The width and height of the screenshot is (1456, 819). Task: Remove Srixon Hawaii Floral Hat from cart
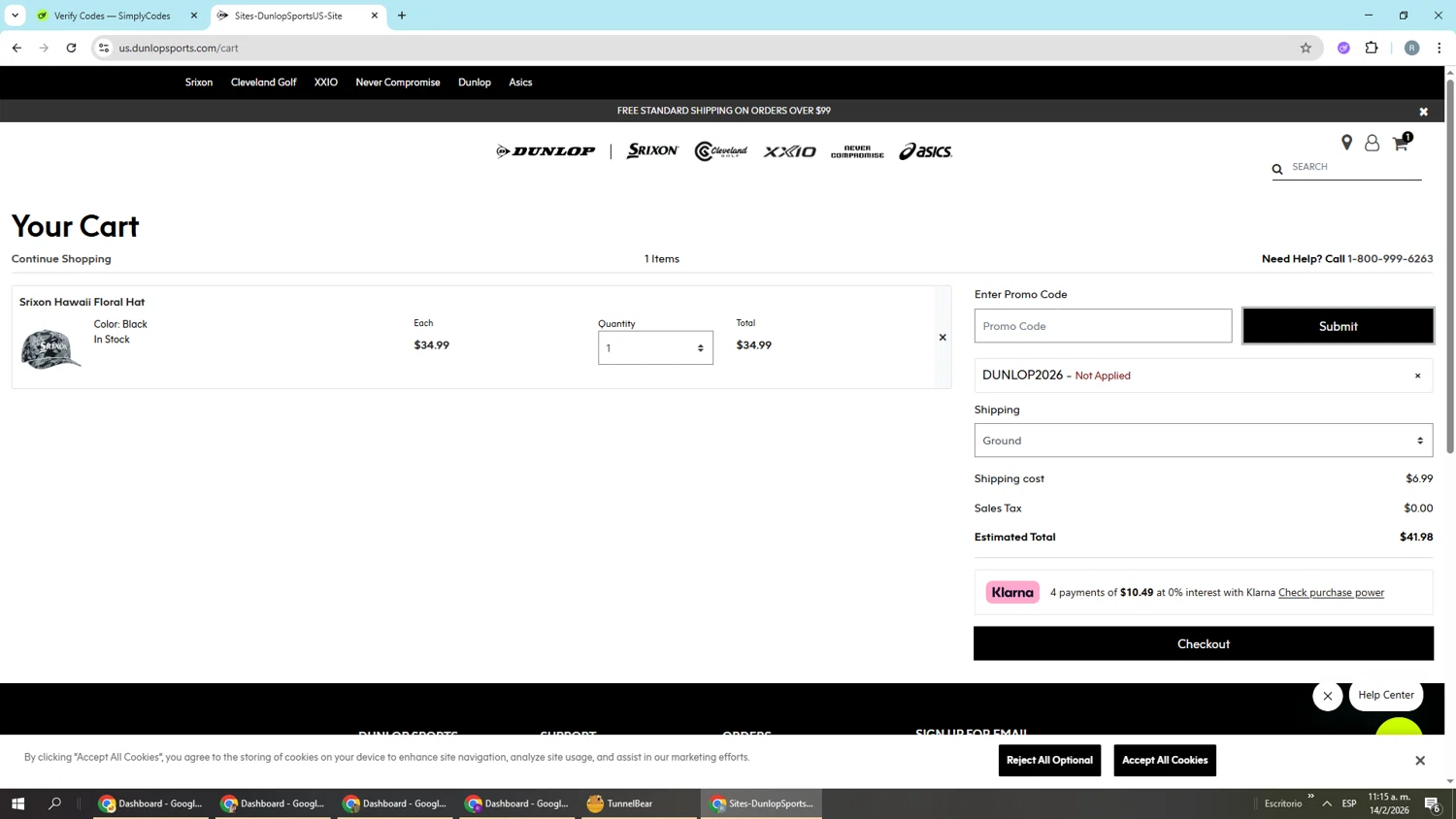pyautogui.click(x=943, y=338)
